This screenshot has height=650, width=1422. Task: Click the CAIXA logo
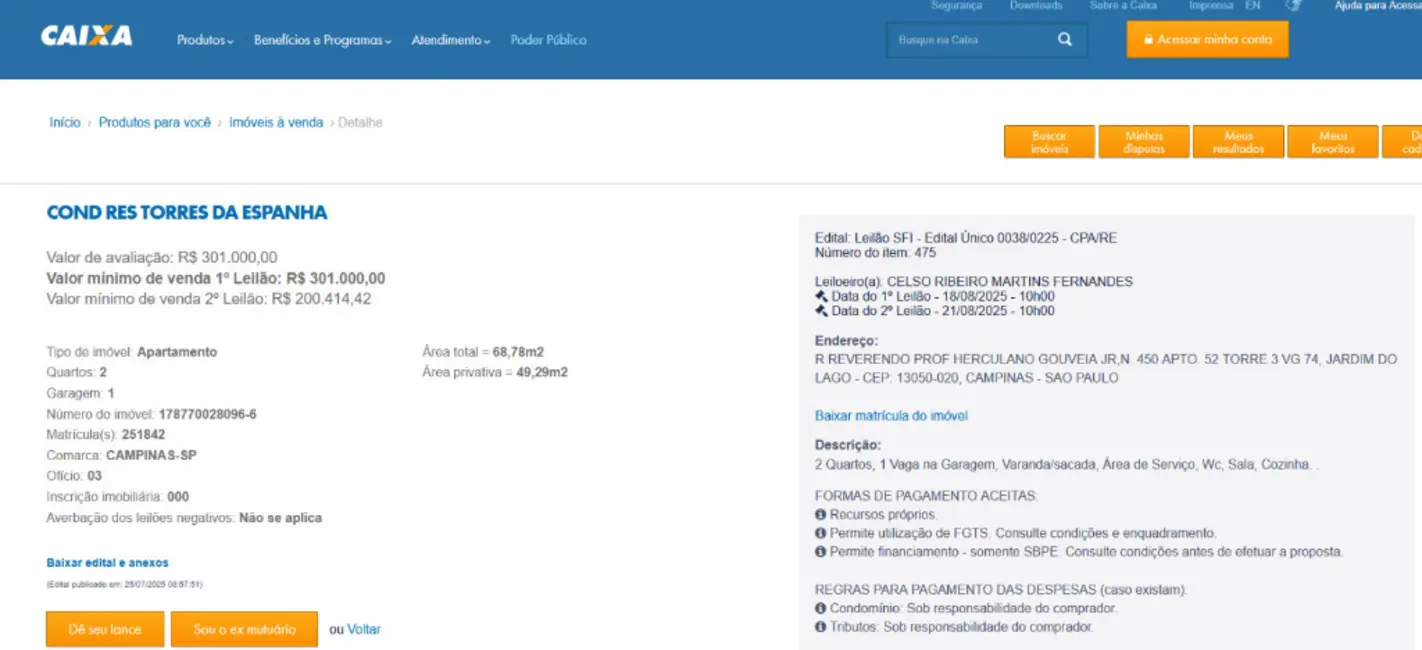(86, 37)
